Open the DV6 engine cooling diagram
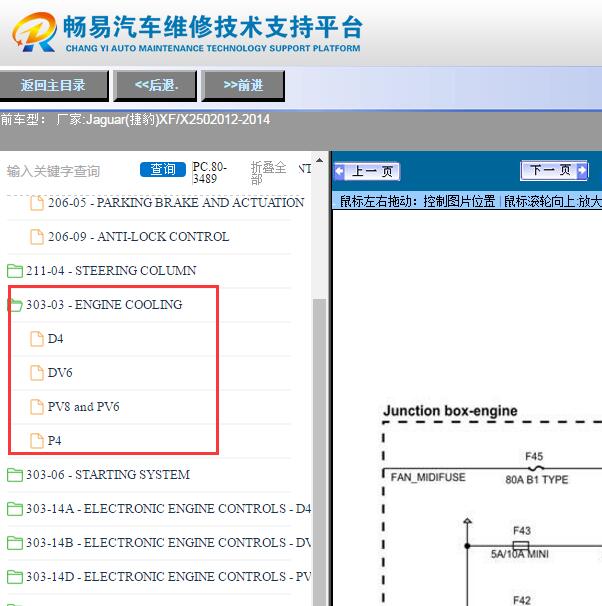The image size is (602, 606). pyautogui.click(x=60, y=373)
